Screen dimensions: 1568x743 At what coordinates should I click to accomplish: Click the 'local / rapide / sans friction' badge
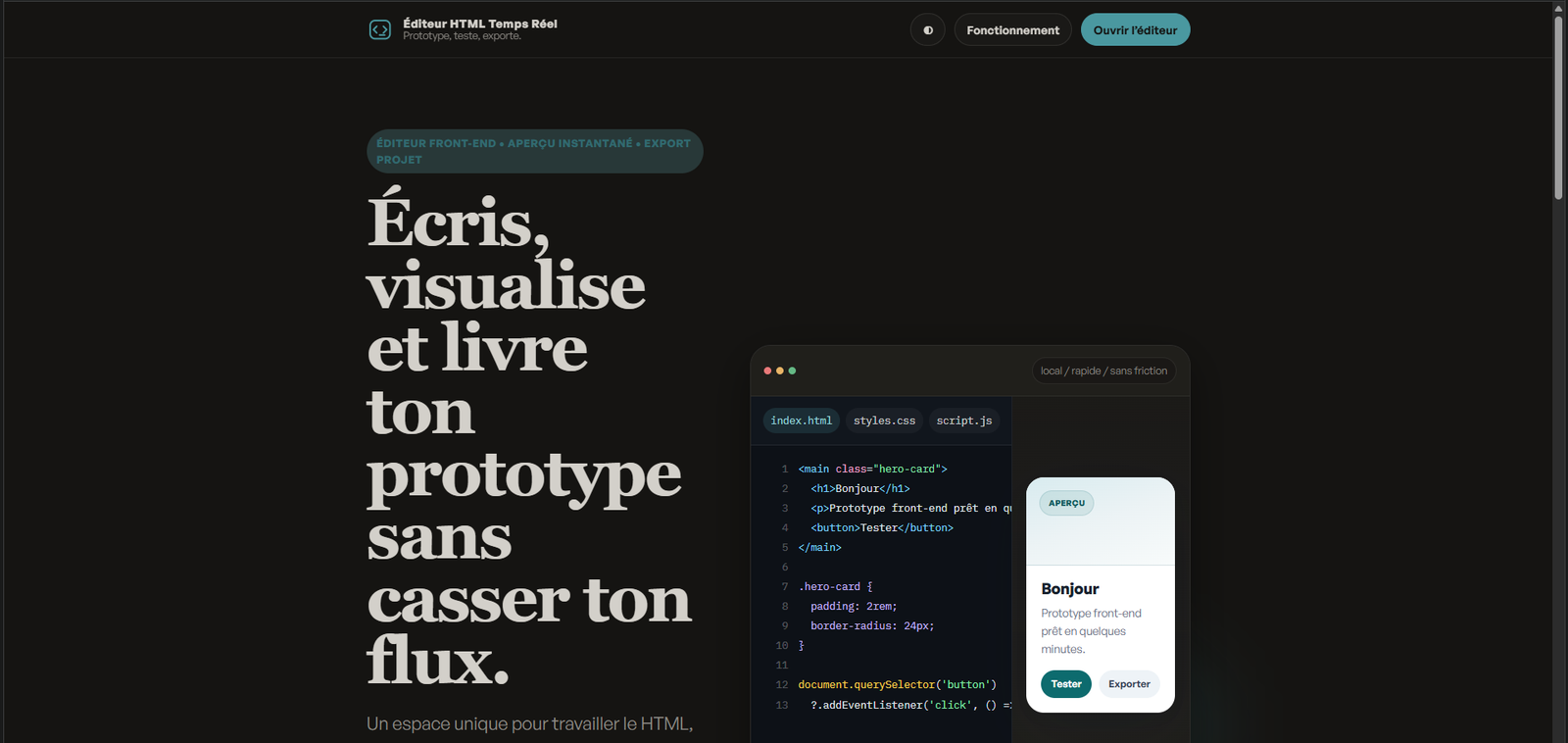tap(1103, 371)
